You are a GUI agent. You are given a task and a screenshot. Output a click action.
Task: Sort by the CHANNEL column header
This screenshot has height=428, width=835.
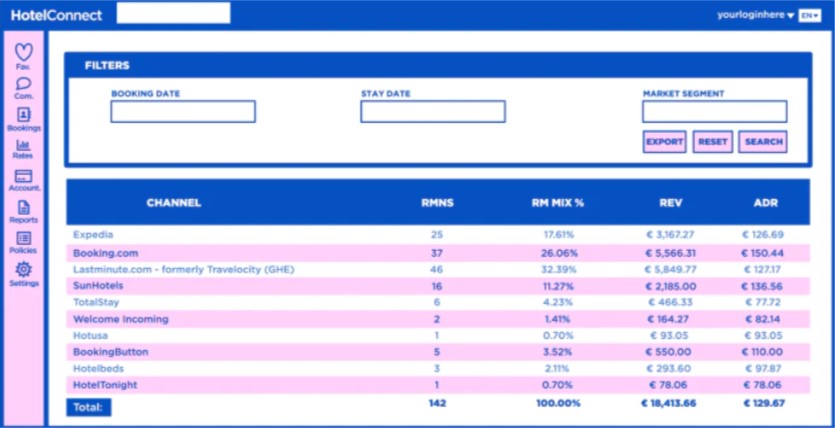tap(174, 203)
